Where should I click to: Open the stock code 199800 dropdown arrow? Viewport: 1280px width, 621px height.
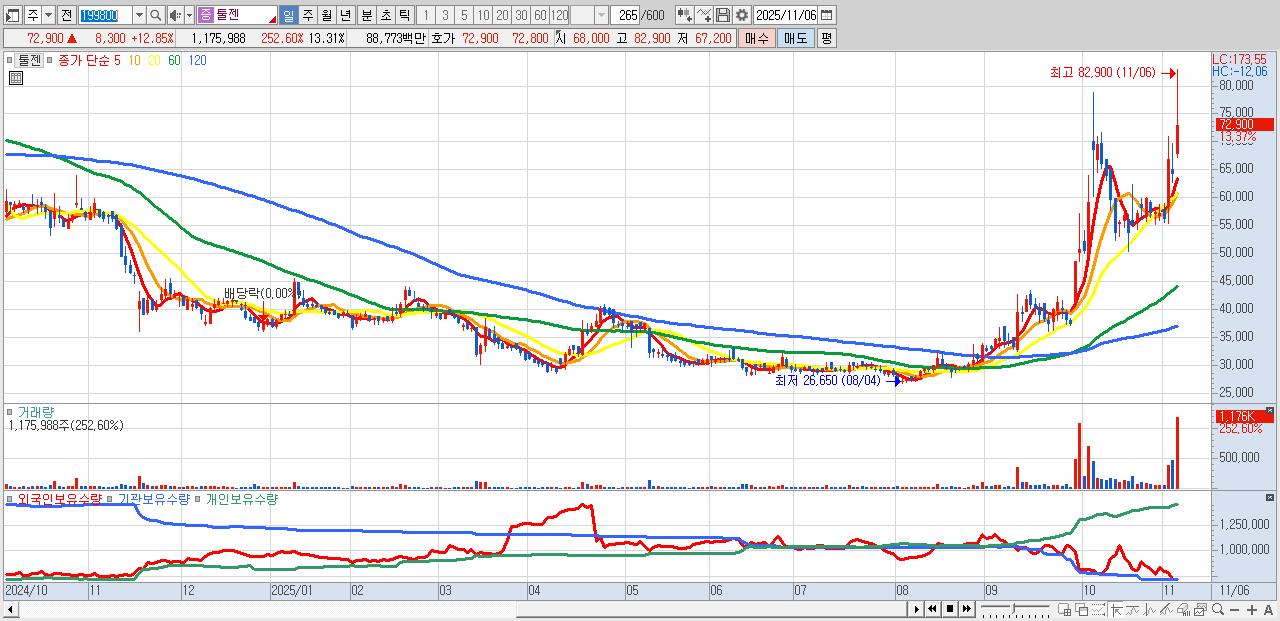[x=139, y=16]
